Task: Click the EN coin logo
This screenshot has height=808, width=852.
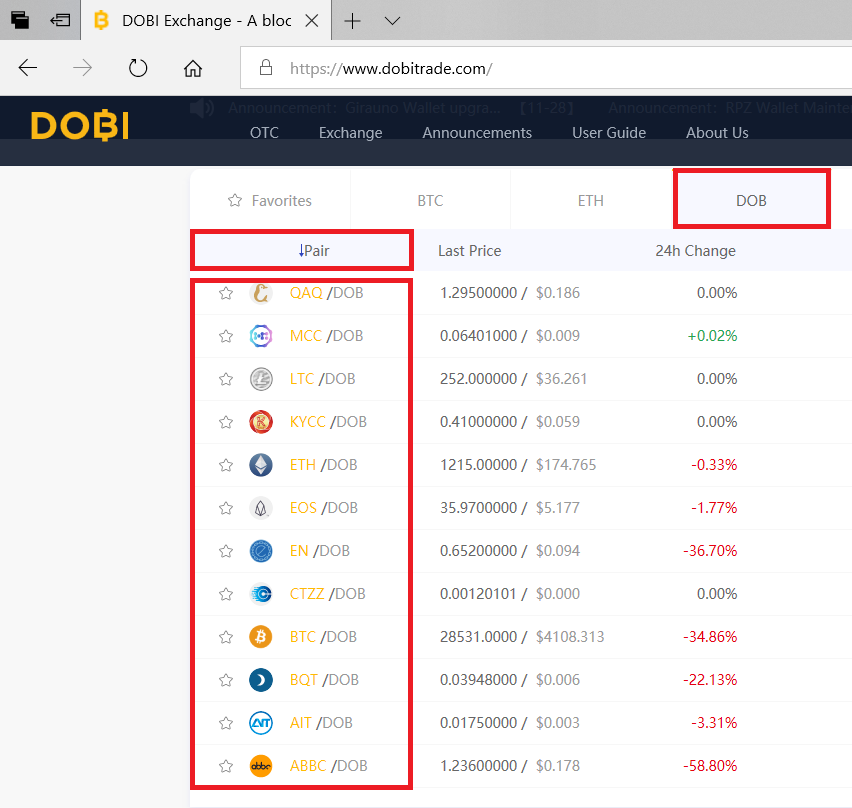Action: point(261,551)
